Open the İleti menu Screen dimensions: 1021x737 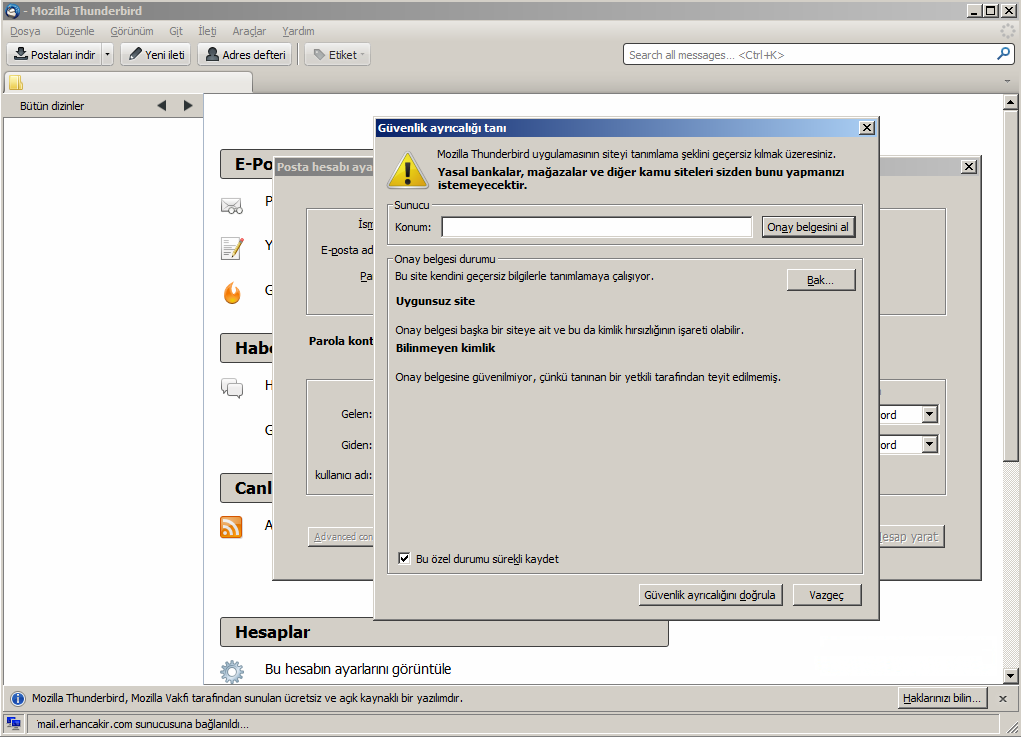[x=207, y=31]
